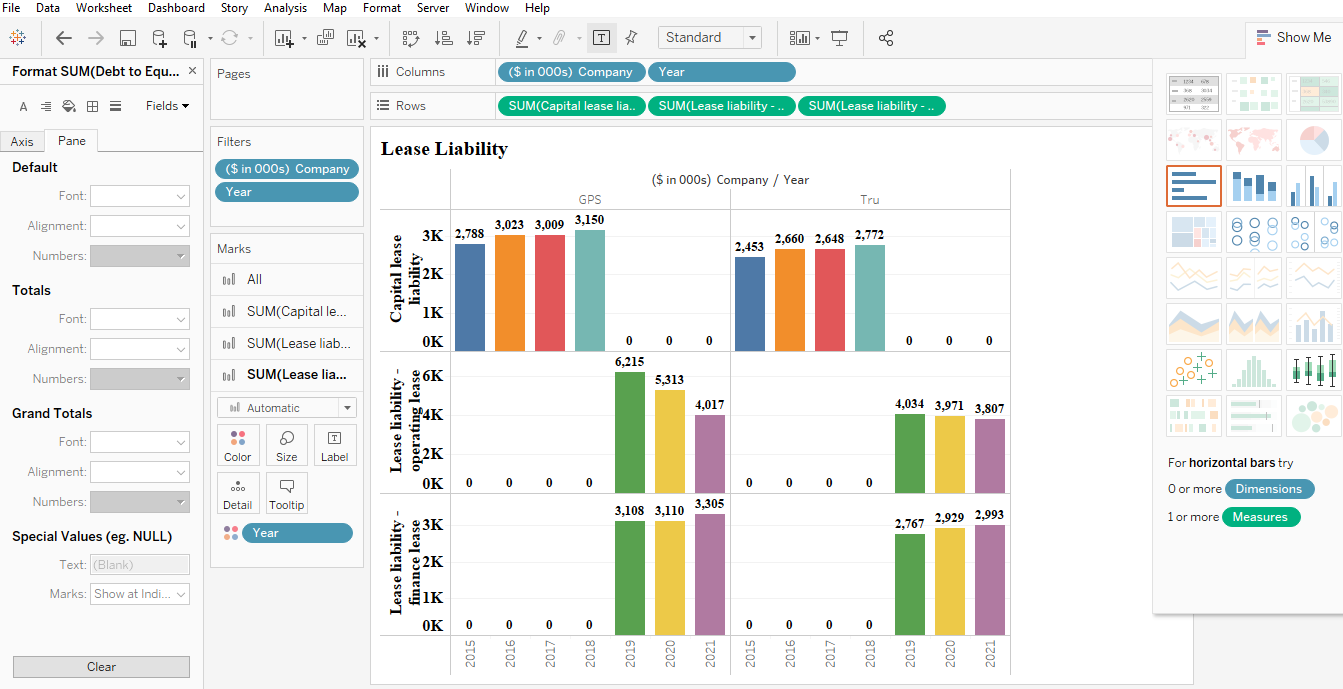Select the horizontal bars chart in Show Me
This screenshot has height=689, width=1343.
(1193, 186)
